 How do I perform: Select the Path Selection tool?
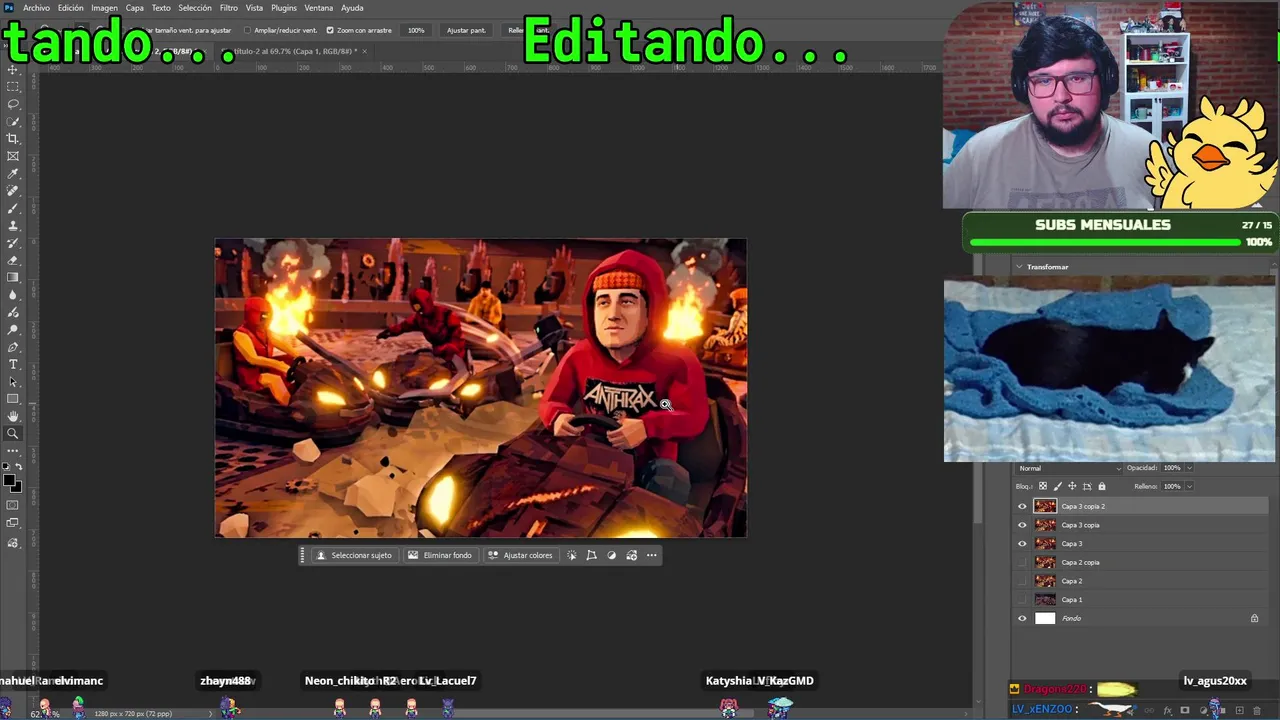pos(13,382)
